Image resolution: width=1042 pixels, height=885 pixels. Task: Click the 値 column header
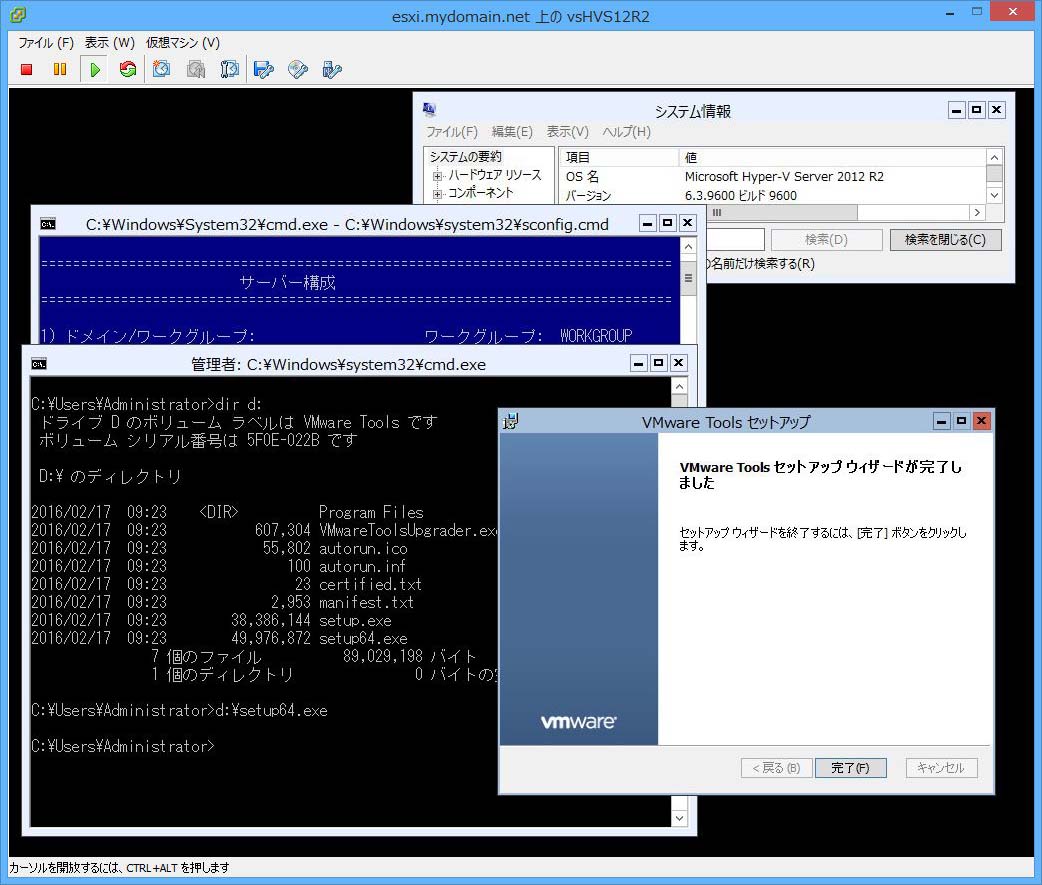pyautogui.click(x=832, y=157)
